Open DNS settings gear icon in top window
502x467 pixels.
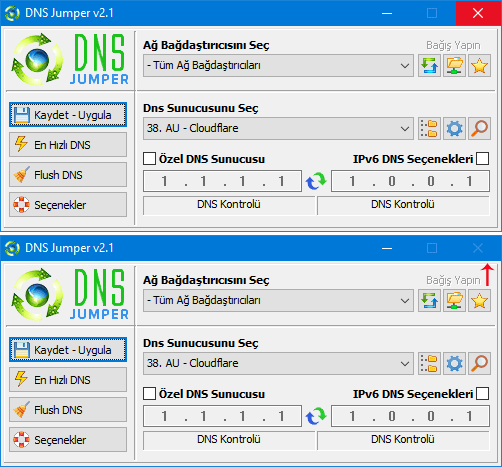[454, 128]
